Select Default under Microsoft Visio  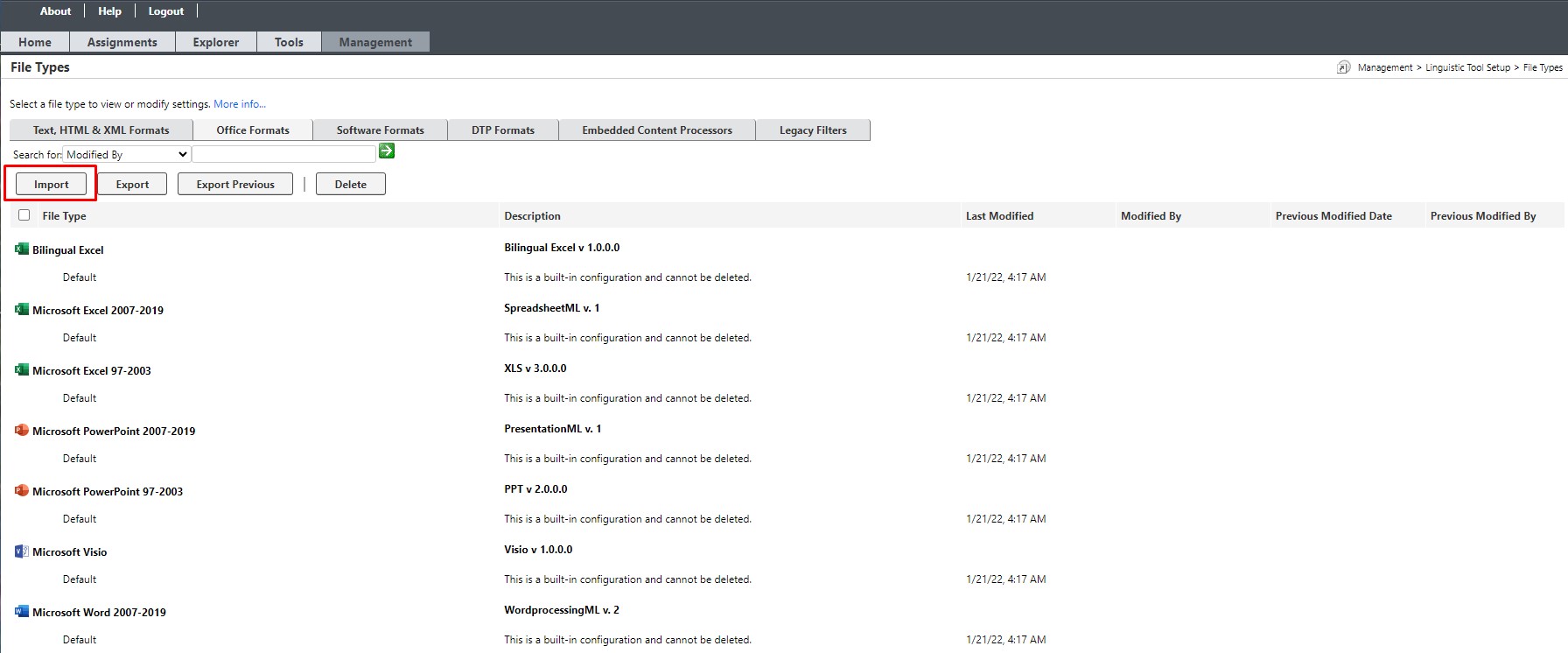(80, 579)
